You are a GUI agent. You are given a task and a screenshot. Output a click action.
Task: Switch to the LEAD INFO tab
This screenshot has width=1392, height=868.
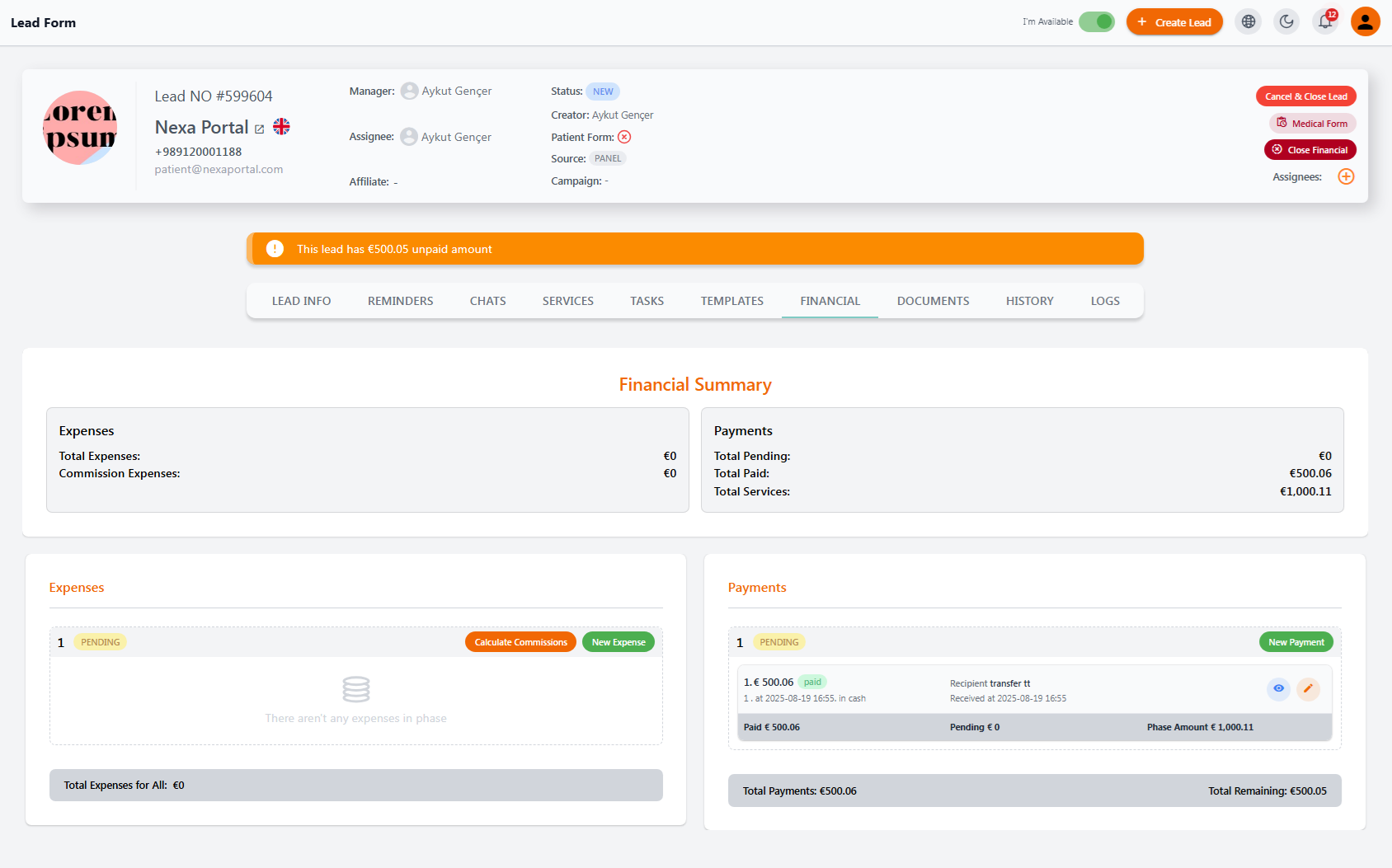coord(302,301)
